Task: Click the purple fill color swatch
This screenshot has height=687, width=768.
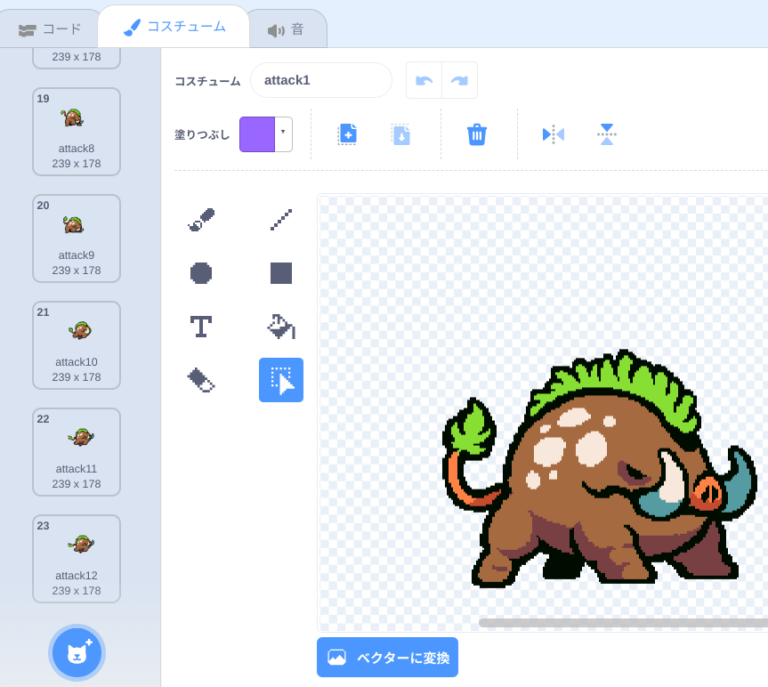Action: (x=257, y=134)
